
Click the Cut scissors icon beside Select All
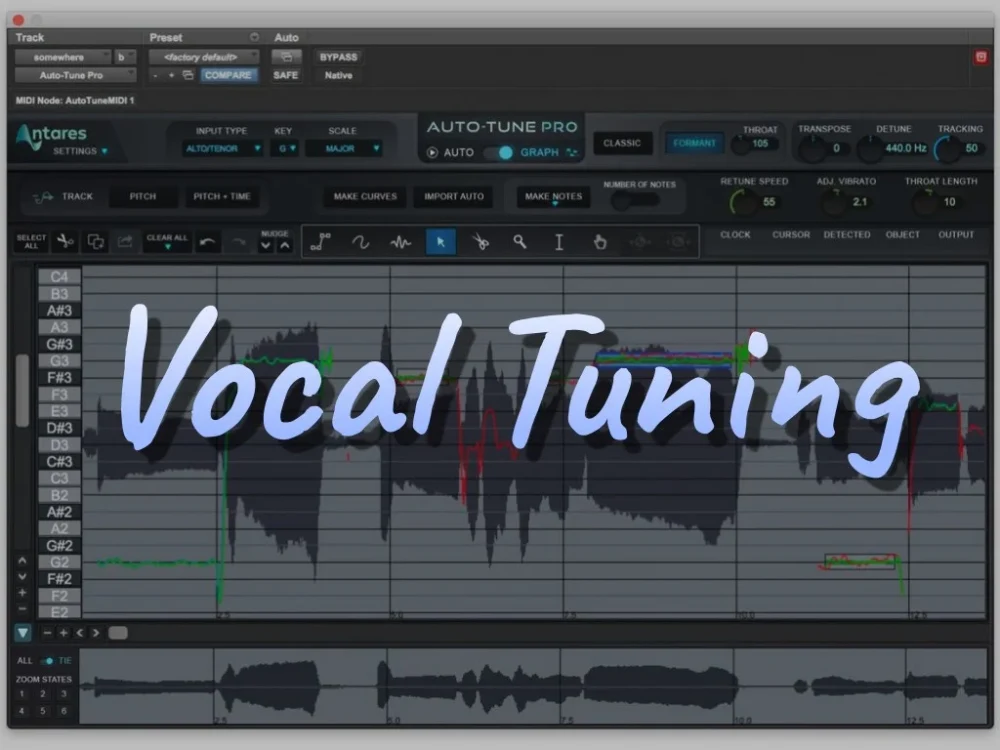(x=65, y=241)
